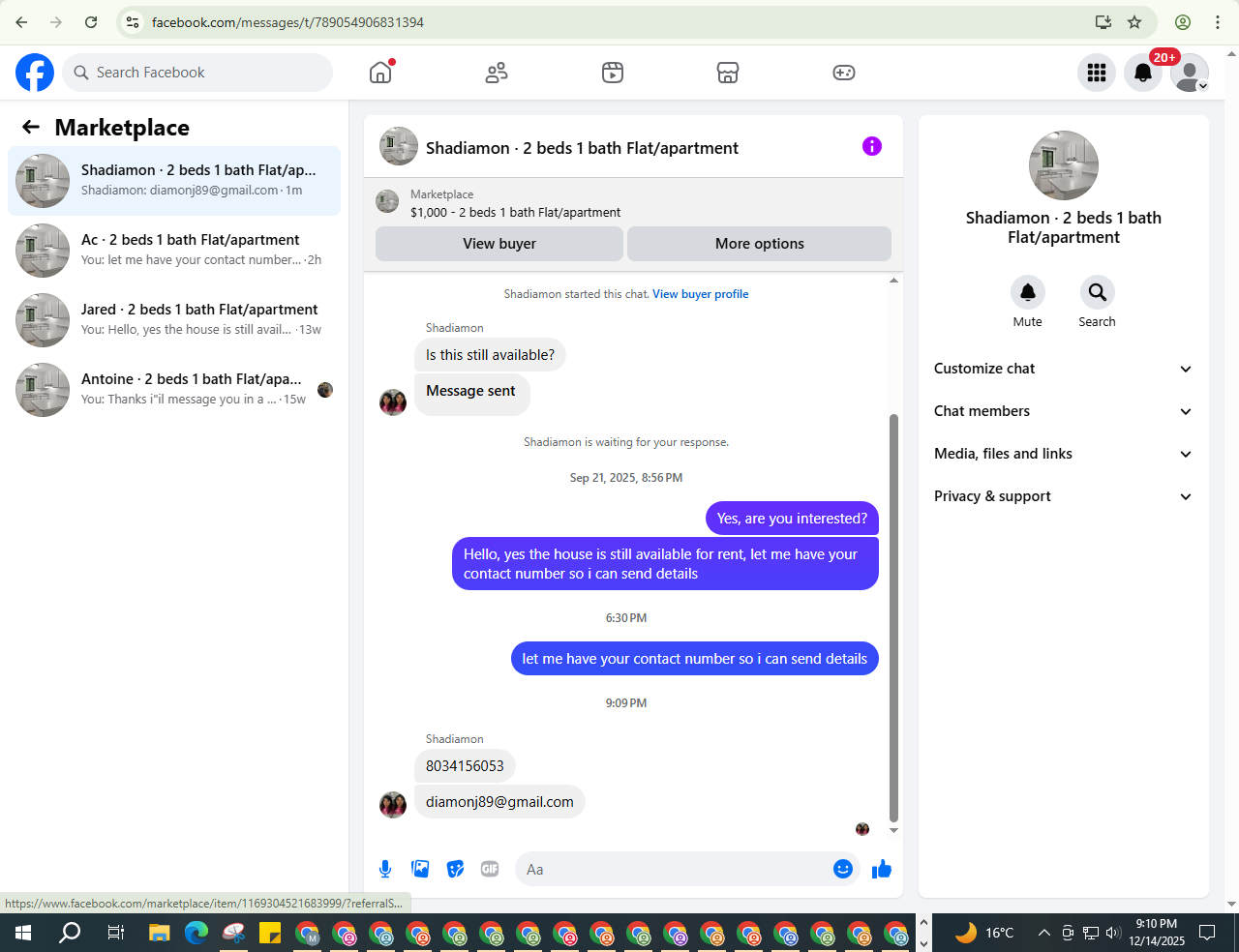The image size is (1239, 952).
Task: Open the emoji picker in message box
Action: click(843, 869)
